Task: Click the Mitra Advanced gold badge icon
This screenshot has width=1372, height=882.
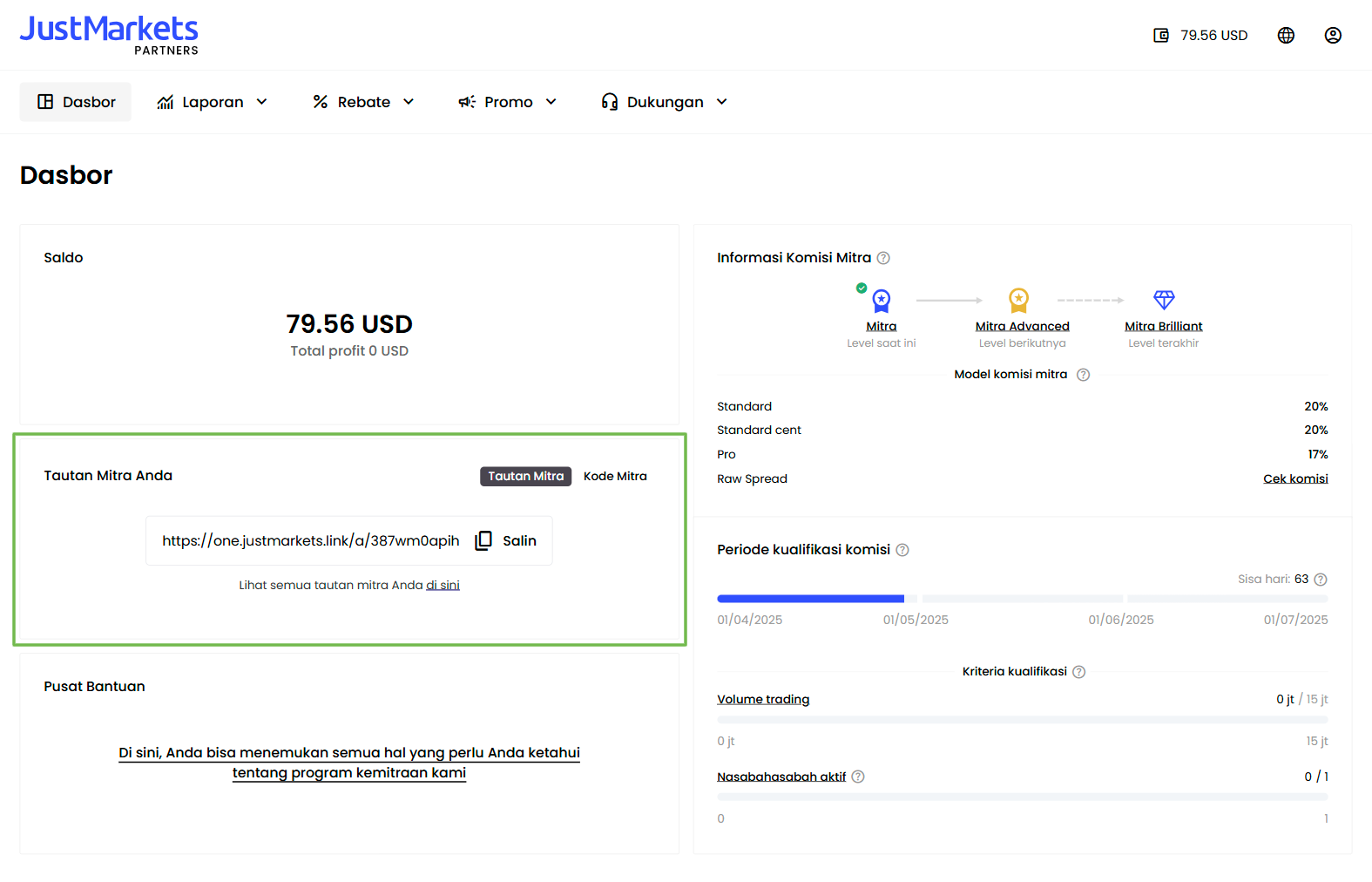Action: [1018, 301]
